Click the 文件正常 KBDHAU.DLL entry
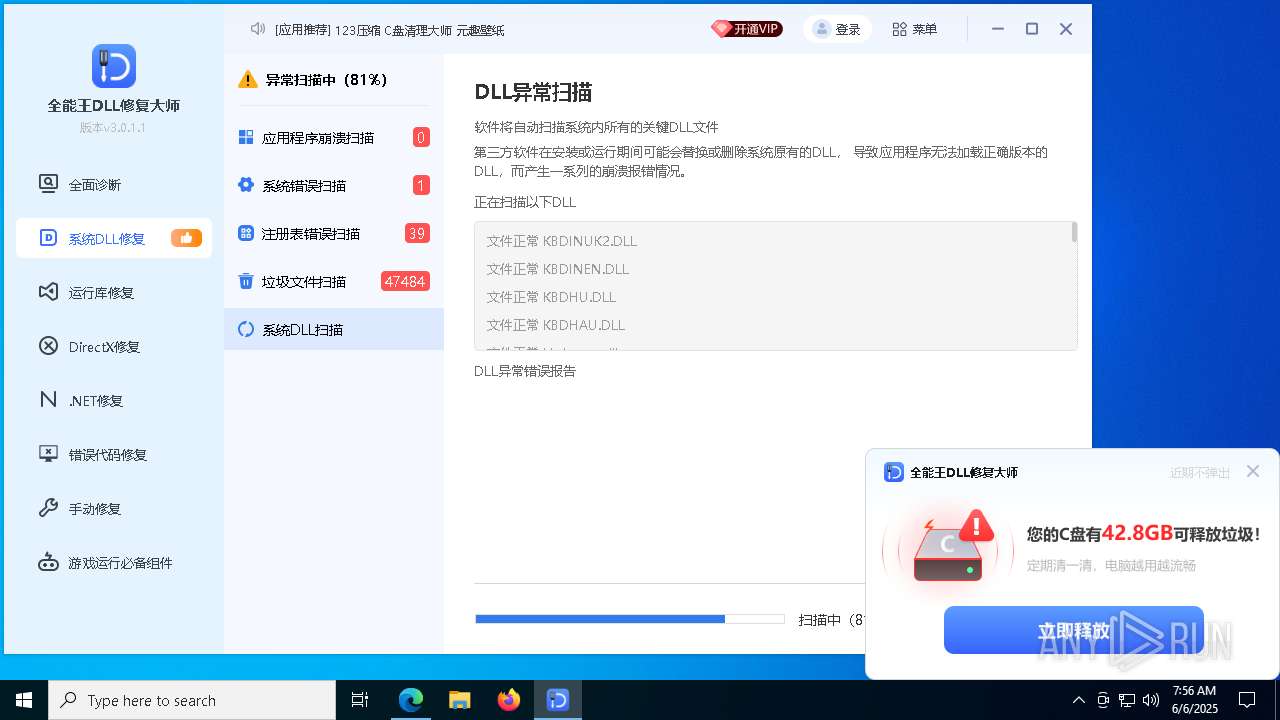Viewport: 1280px width, 720px height. tap(556, 325)
